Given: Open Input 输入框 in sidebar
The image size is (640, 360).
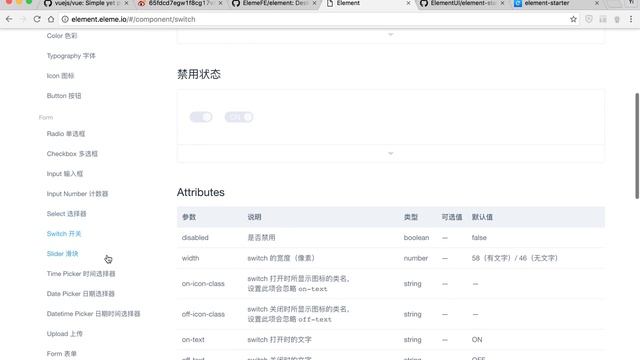Looking at the screenshot, I should (65, 174).
